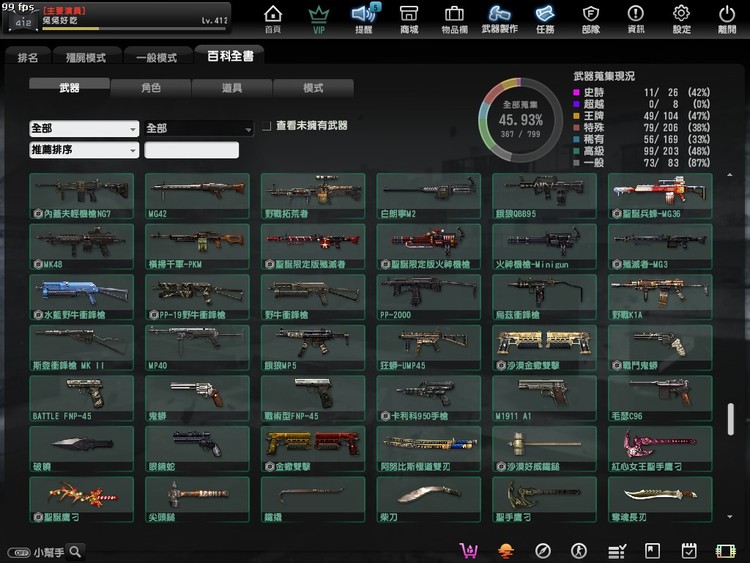Click the compass icon in bottom bar
This screenshot has height=563, width=750.
[543, 551]
